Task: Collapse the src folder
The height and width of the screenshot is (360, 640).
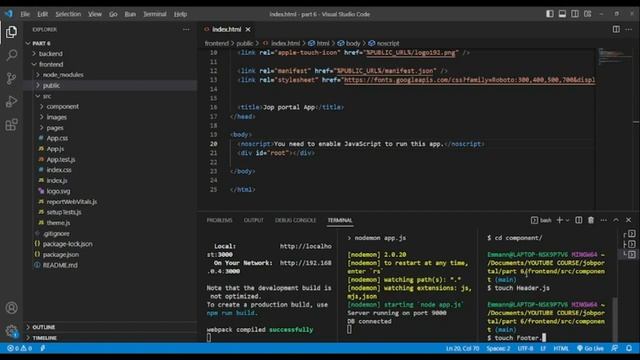Action: [47, 96]
